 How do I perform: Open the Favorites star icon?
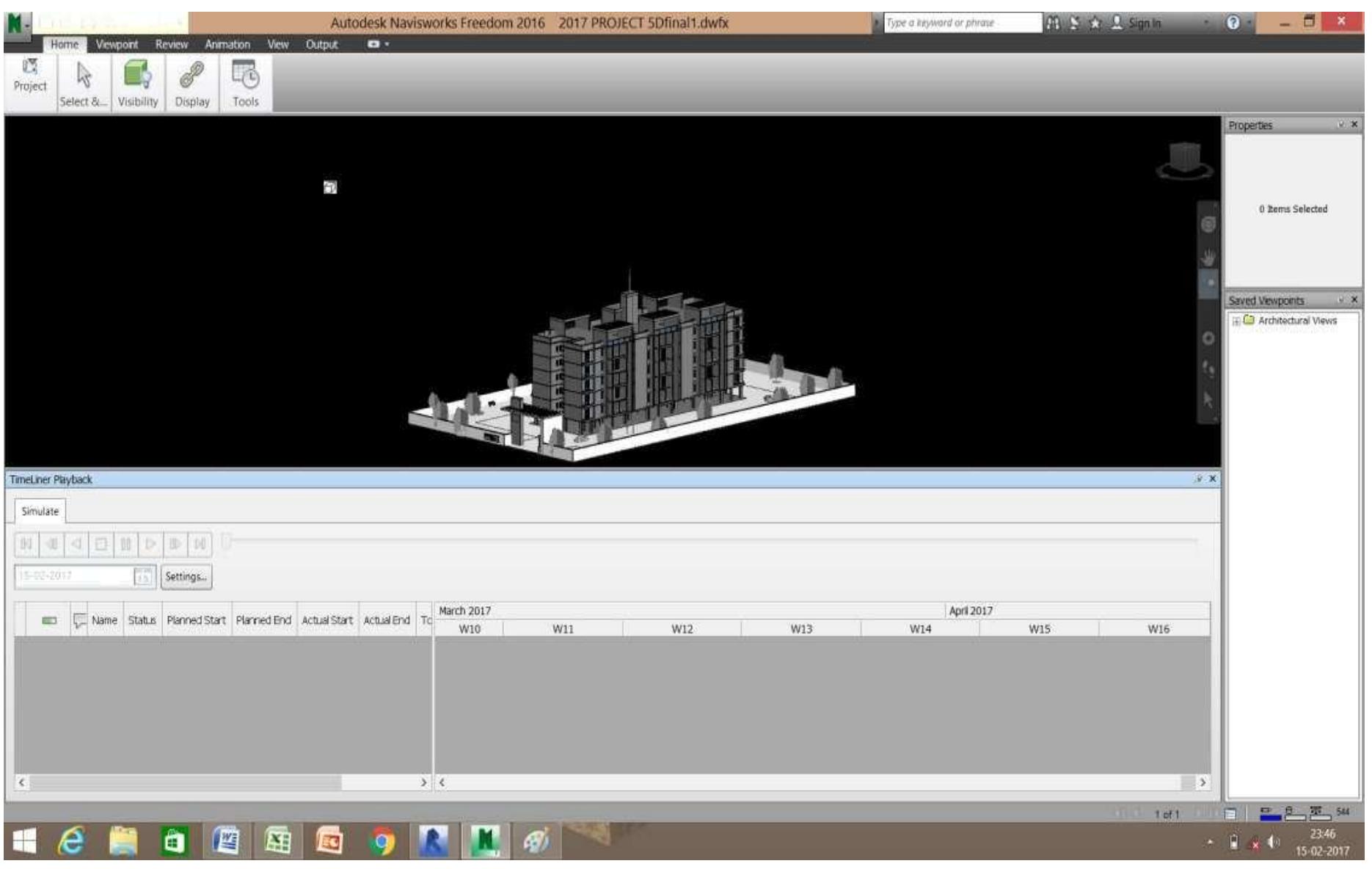click(1095, 23)
